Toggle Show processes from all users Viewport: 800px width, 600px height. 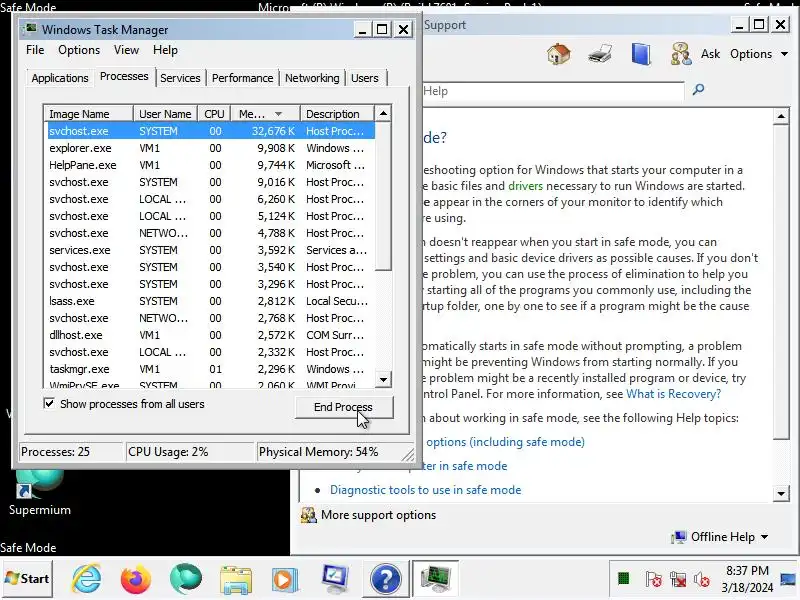(x=49, y=404)
